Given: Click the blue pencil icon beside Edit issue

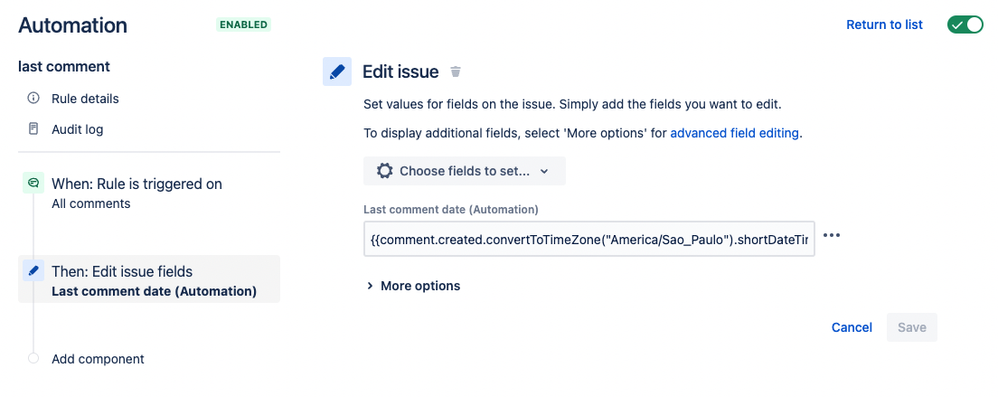Looking at the screenshot, I should pyautogui.click(x=337, y=71).
